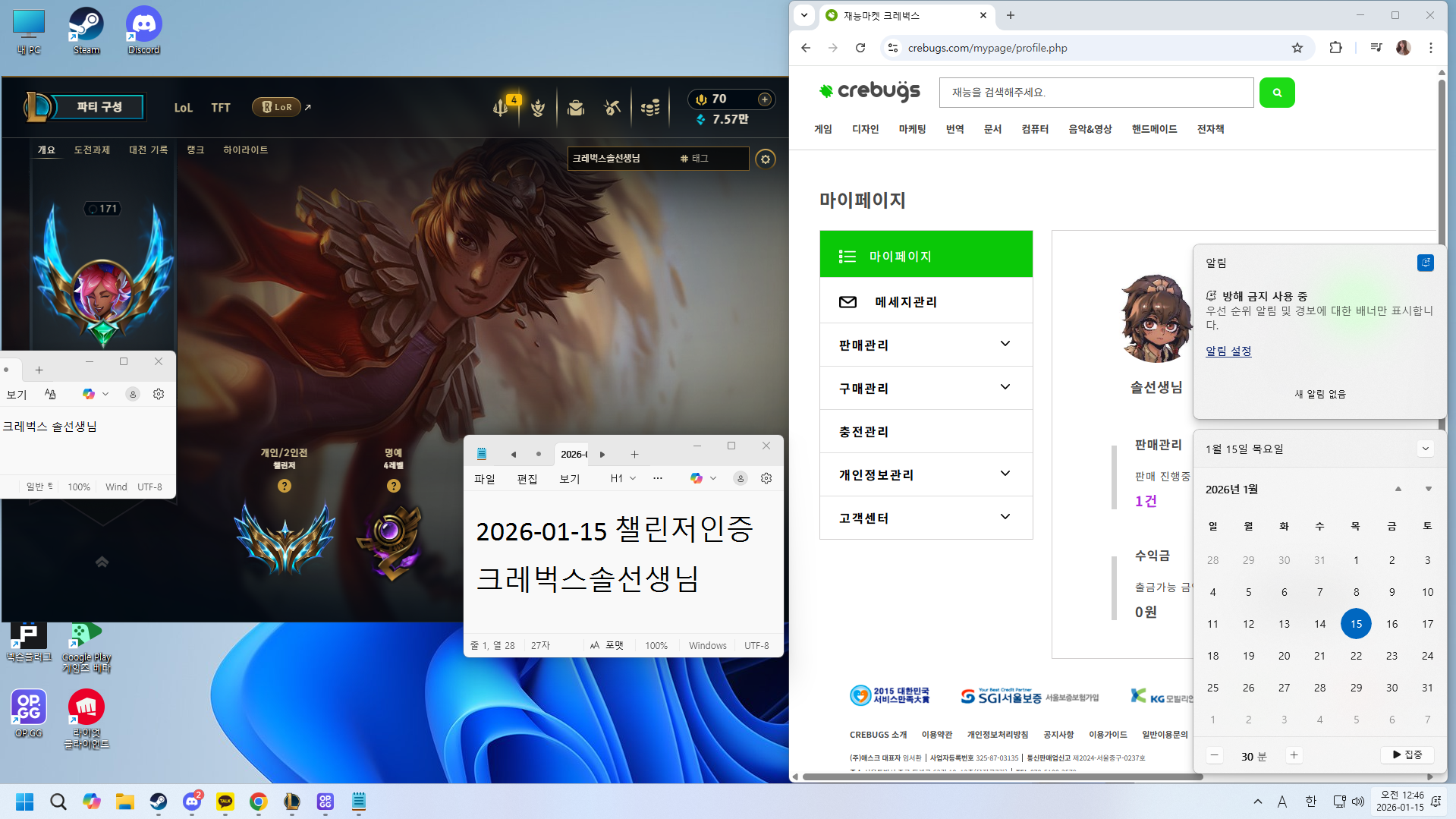Open the loot hammer icon in League client
Image resolution: width=1456 pixels, height=819 pixels.
click(x=612, y=108)
